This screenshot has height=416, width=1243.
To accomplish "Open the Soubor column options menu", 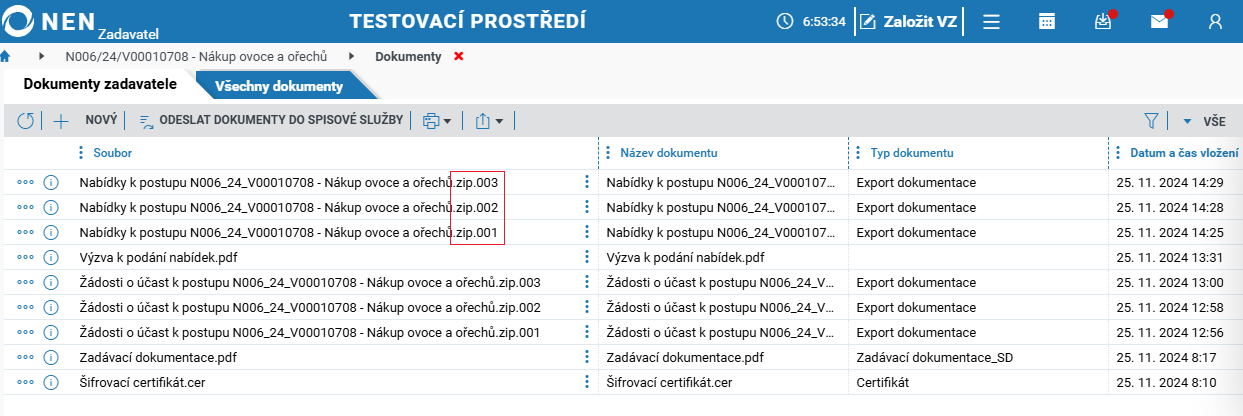I will coord(81,153).
